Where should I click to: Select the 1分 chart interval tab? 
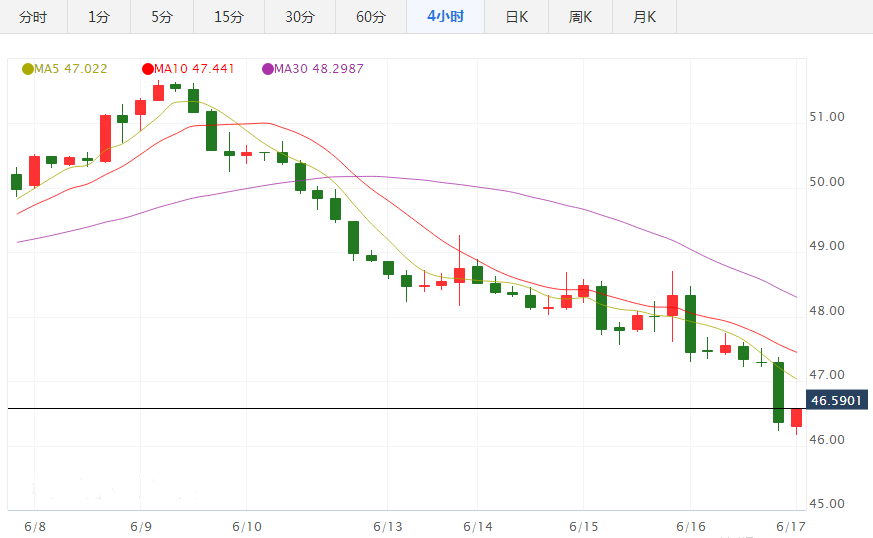[x=99, y=17]
